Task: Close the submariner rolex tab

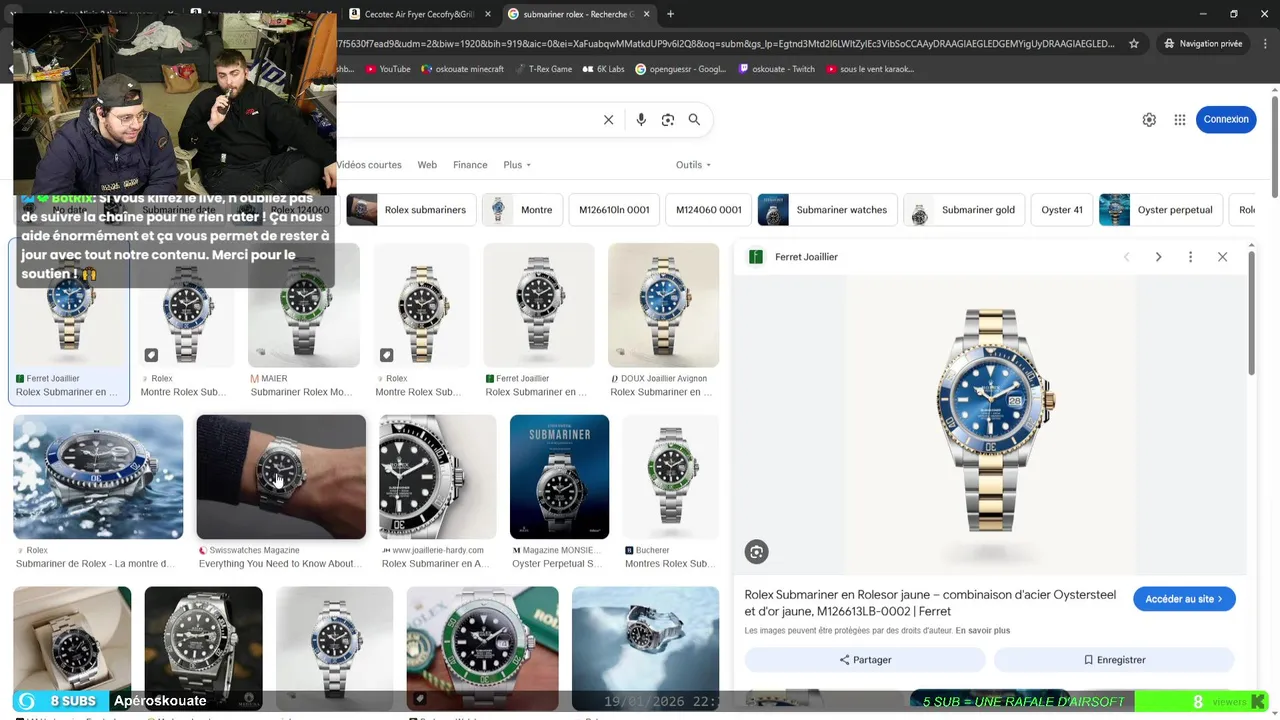Action: 646,14
